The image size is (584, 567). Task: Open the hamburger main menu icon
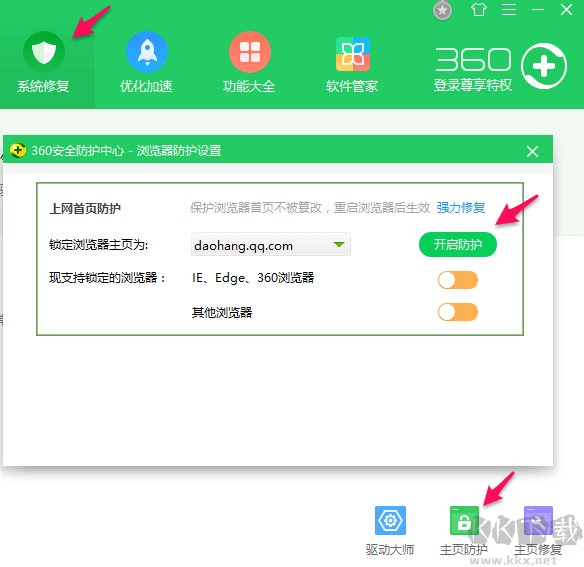click(x=509, y=10)
